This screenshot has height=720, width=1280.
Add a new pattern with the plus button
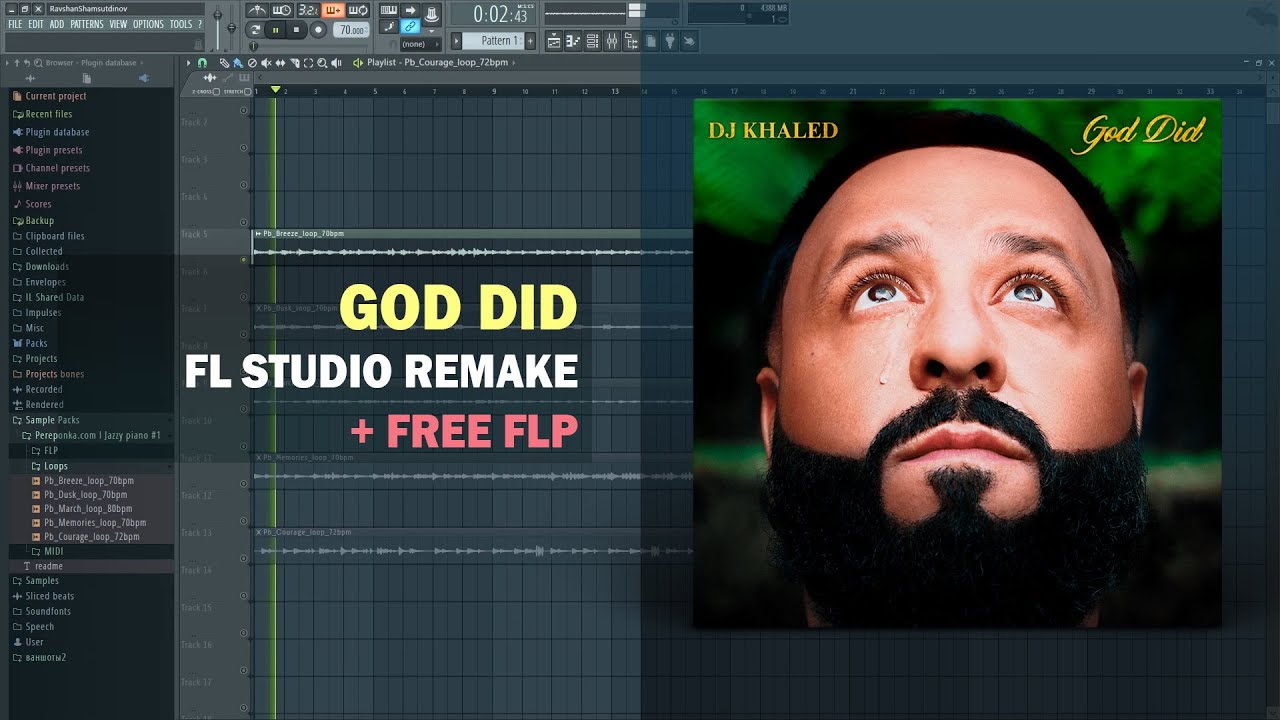pos(530,41)
